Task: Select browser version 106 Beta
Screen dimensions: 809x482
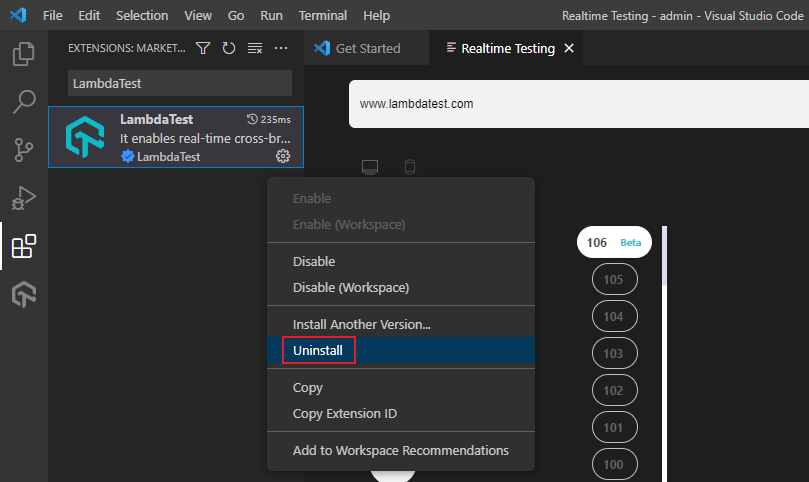Action: tap(614, 242)
